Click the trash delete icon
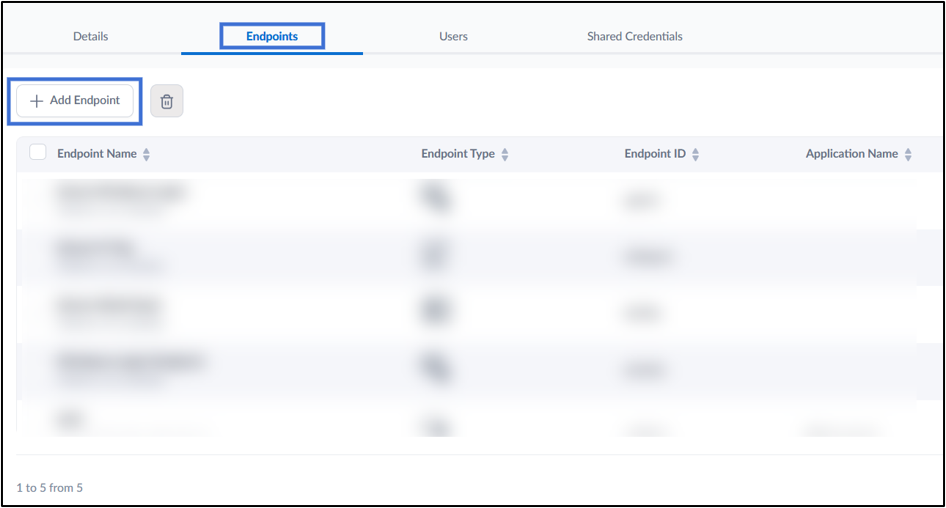946x508 pixels. (x=167, y=101)
